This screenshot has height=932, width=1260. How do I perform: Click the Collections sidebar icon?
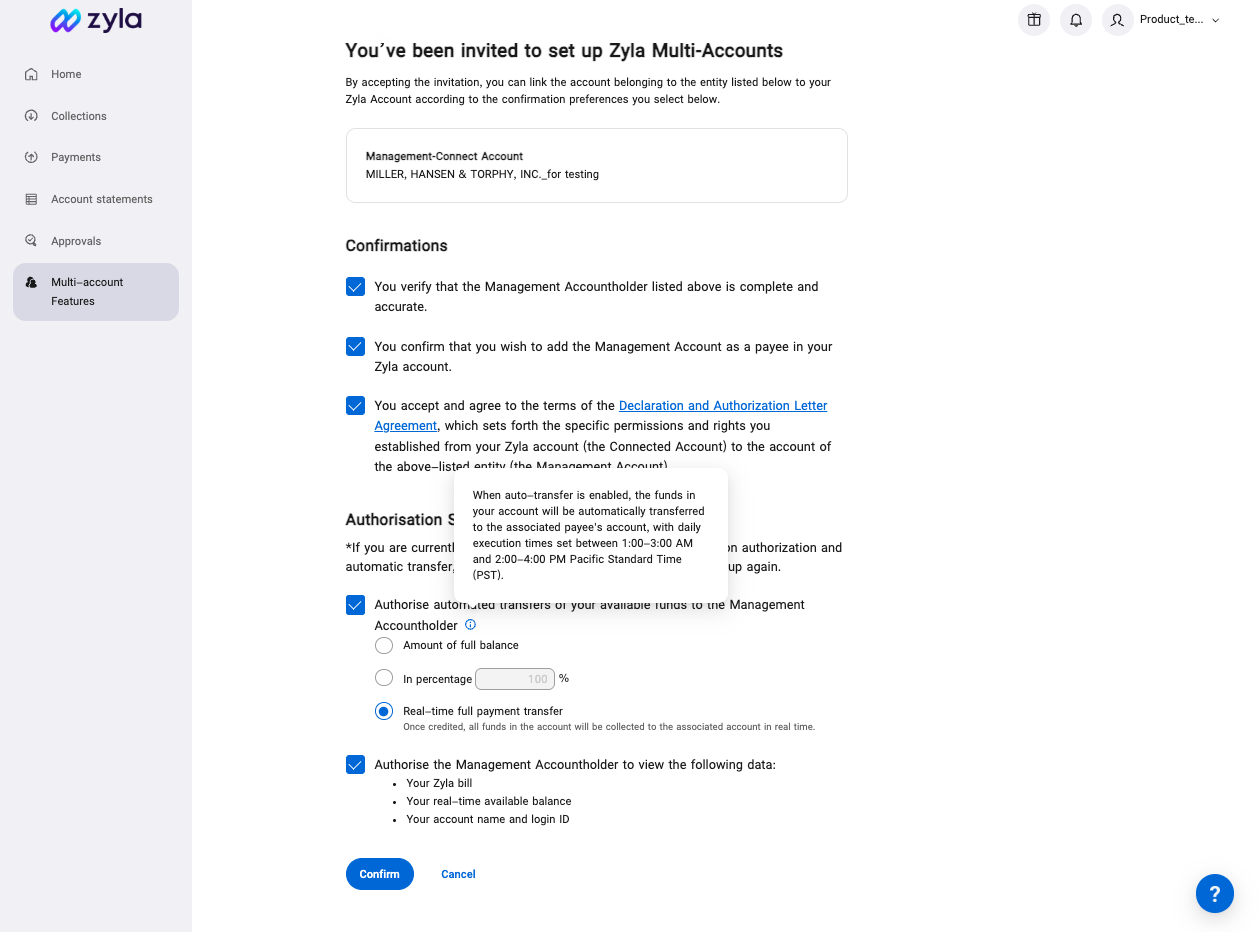click(31, 116)
